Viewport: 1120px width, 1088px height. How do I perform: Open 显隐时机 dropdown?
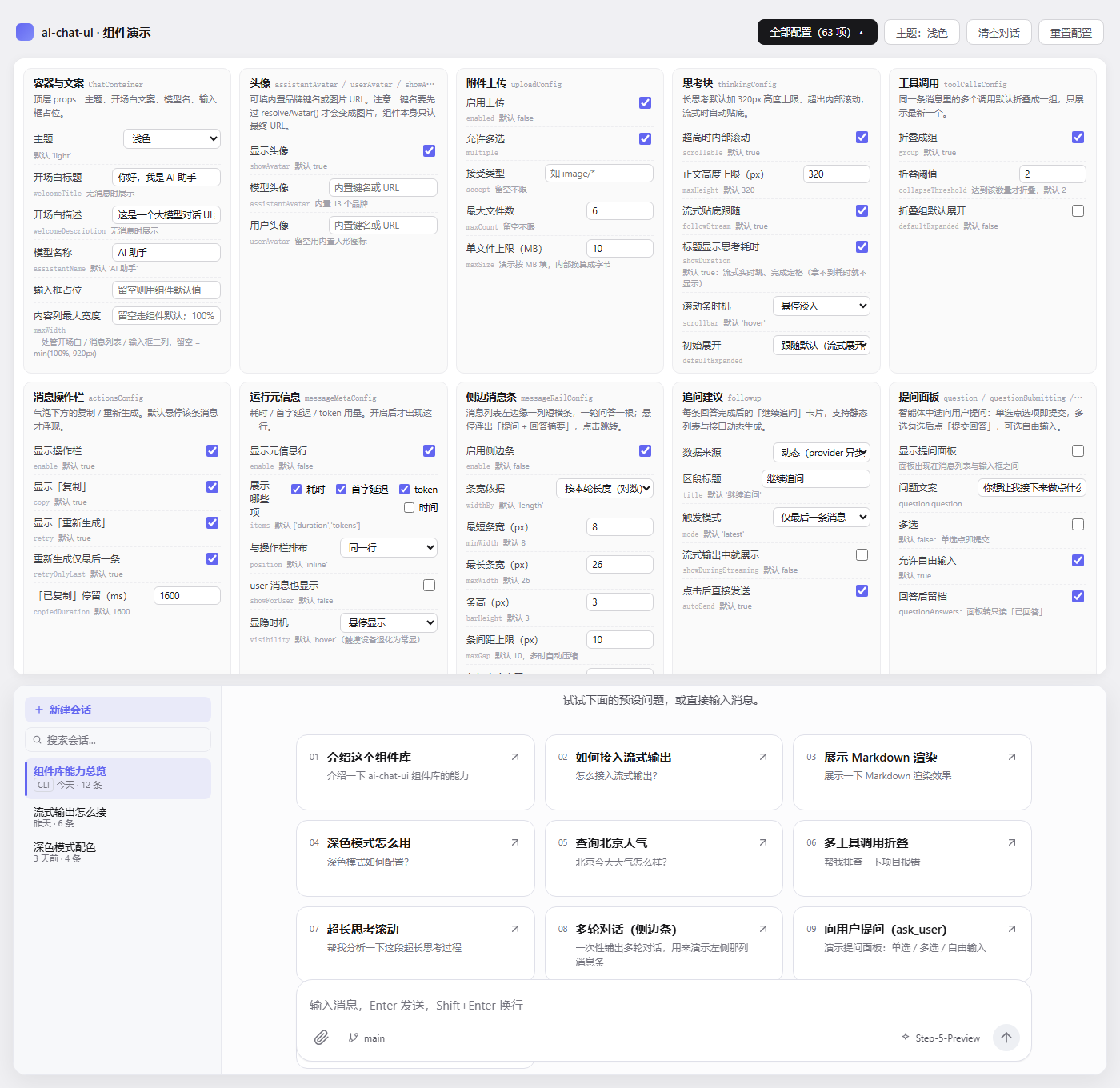coord(389,622)
